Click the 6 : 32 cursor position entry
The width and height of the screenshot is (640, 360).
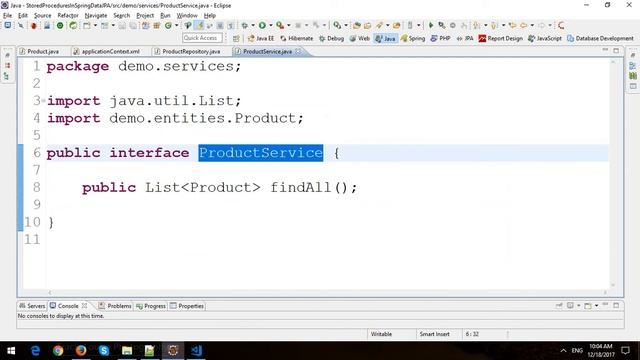[x=472, y=334]
